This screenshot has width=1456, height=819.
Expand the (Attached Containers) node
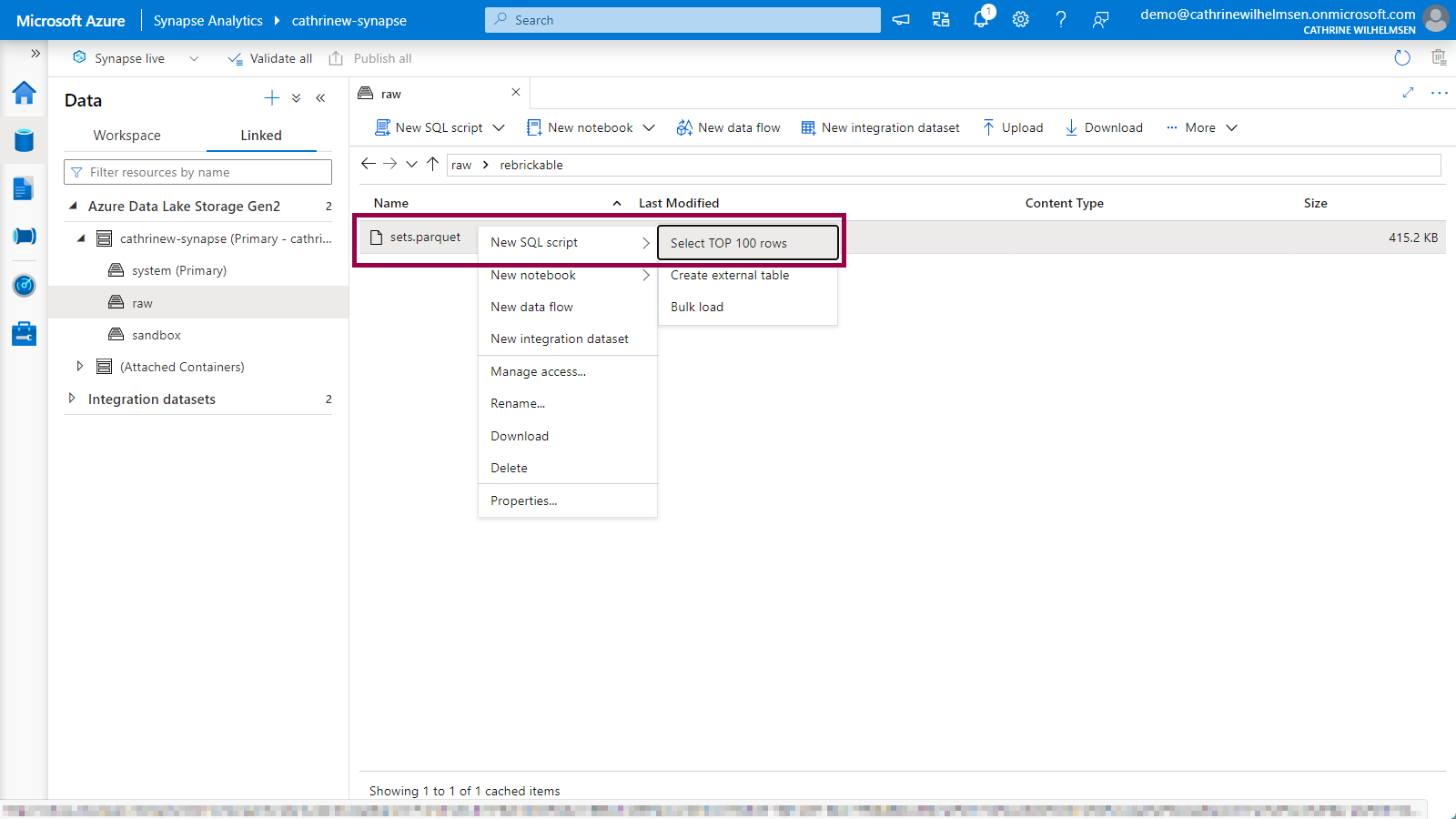80,367
